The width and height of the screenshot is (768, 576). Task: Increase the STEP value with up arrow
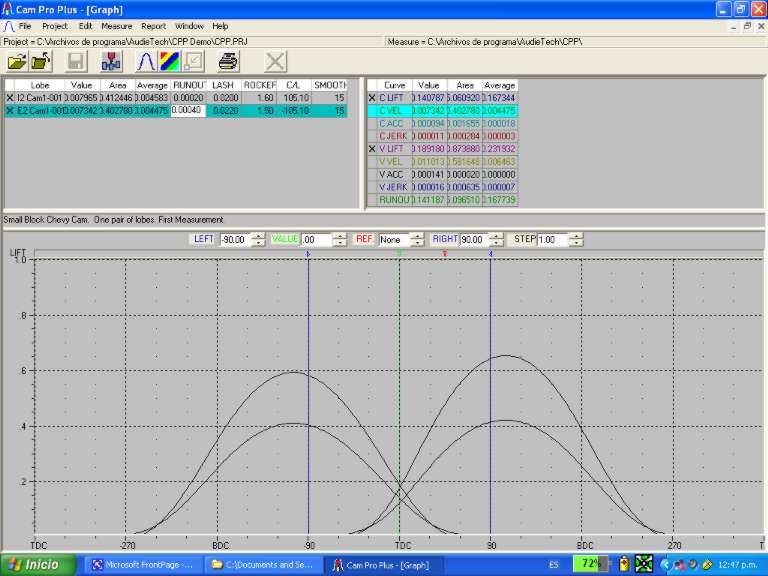577,236
